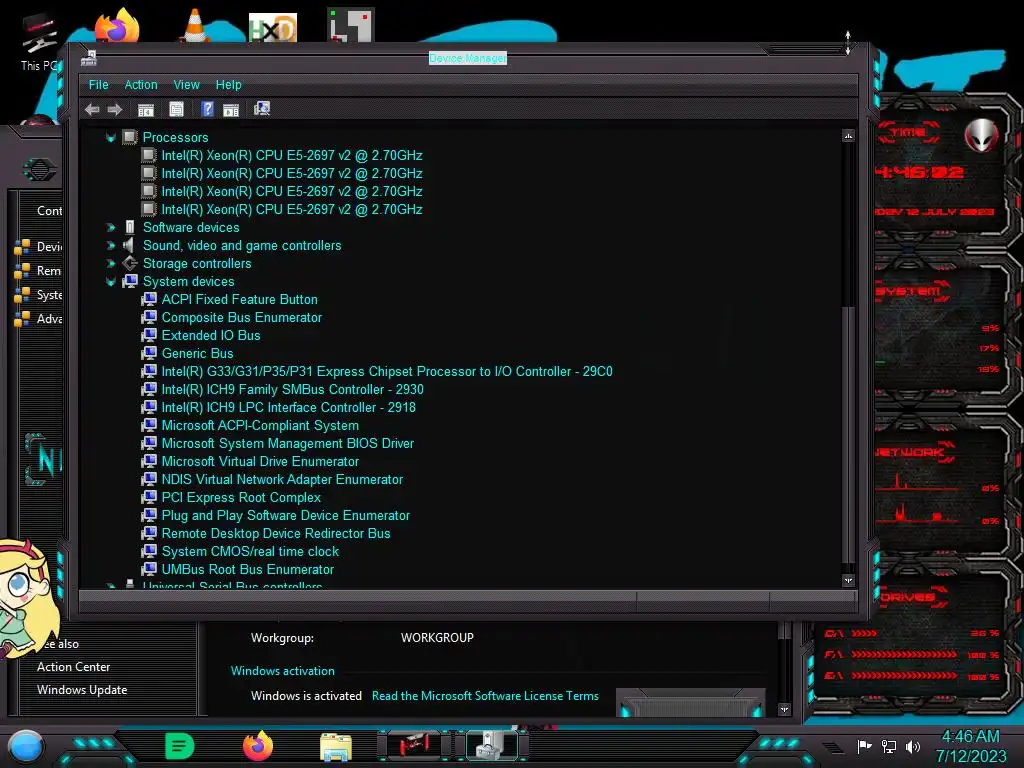The width and height of the screenshot is (1024, 768).
Task: Click the volume speaker tray icon
Action: click(x=913, y=746)
